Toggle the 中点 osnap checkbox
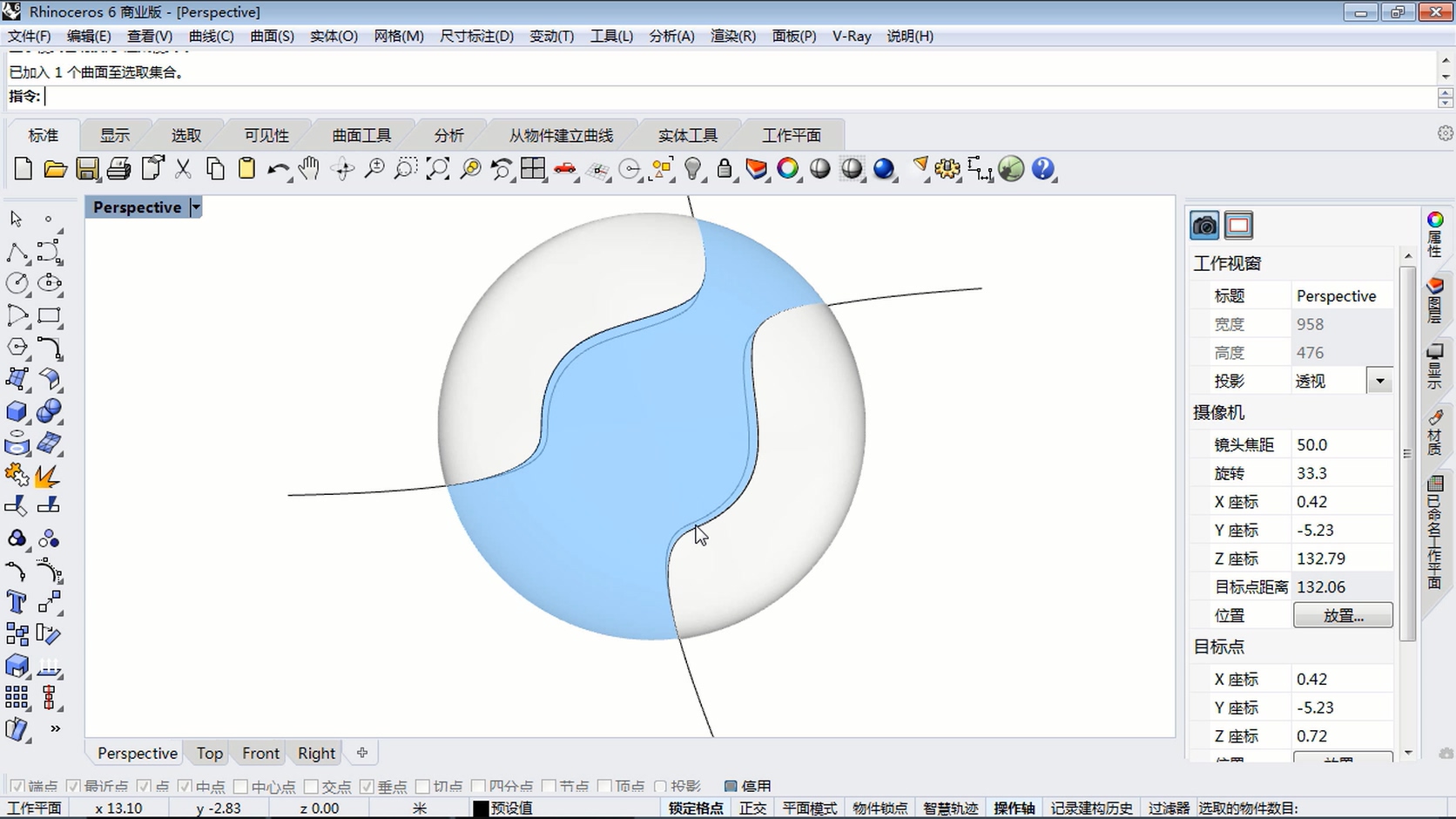 [x=184, y=786]
